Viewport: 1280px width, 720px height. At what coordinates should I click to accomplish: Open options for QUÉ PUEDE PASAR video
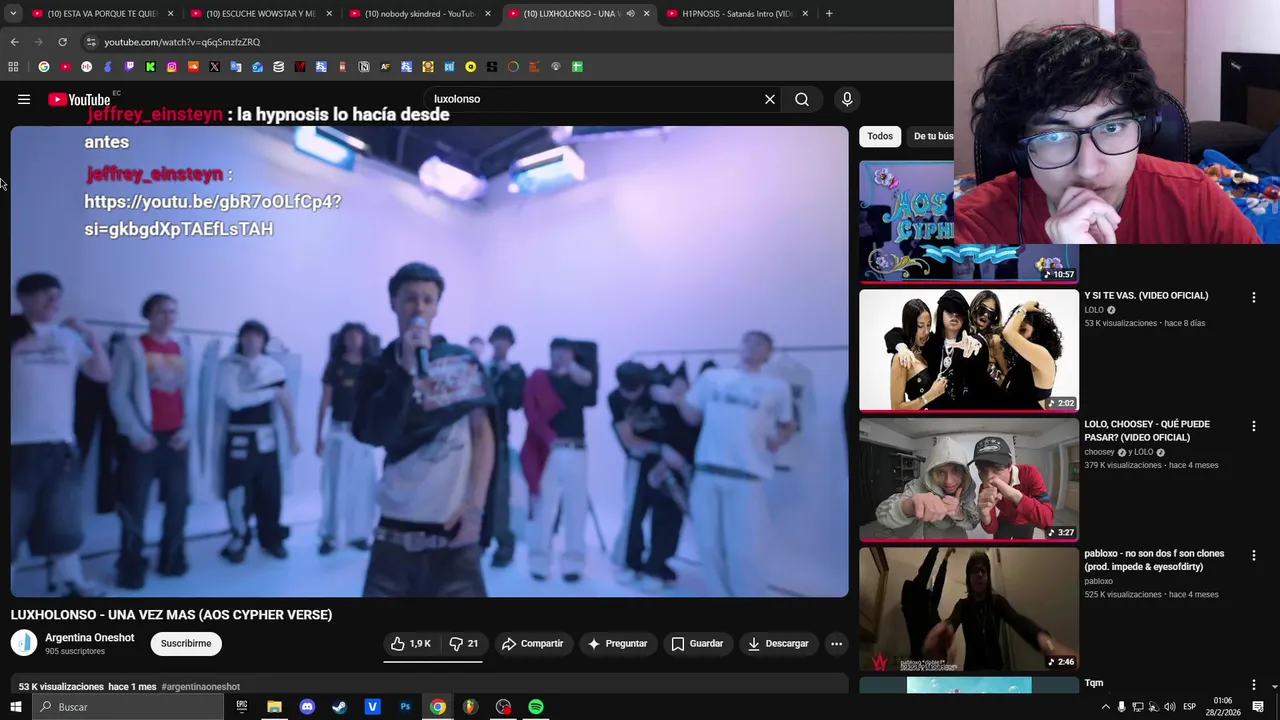tap(1254, 426)
